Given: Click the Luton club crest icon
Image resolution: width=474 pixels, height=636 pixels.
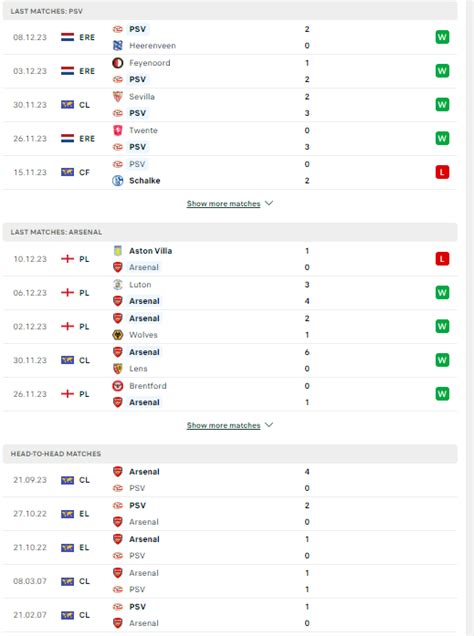Looking at the screenshot, I should point(118,285).
